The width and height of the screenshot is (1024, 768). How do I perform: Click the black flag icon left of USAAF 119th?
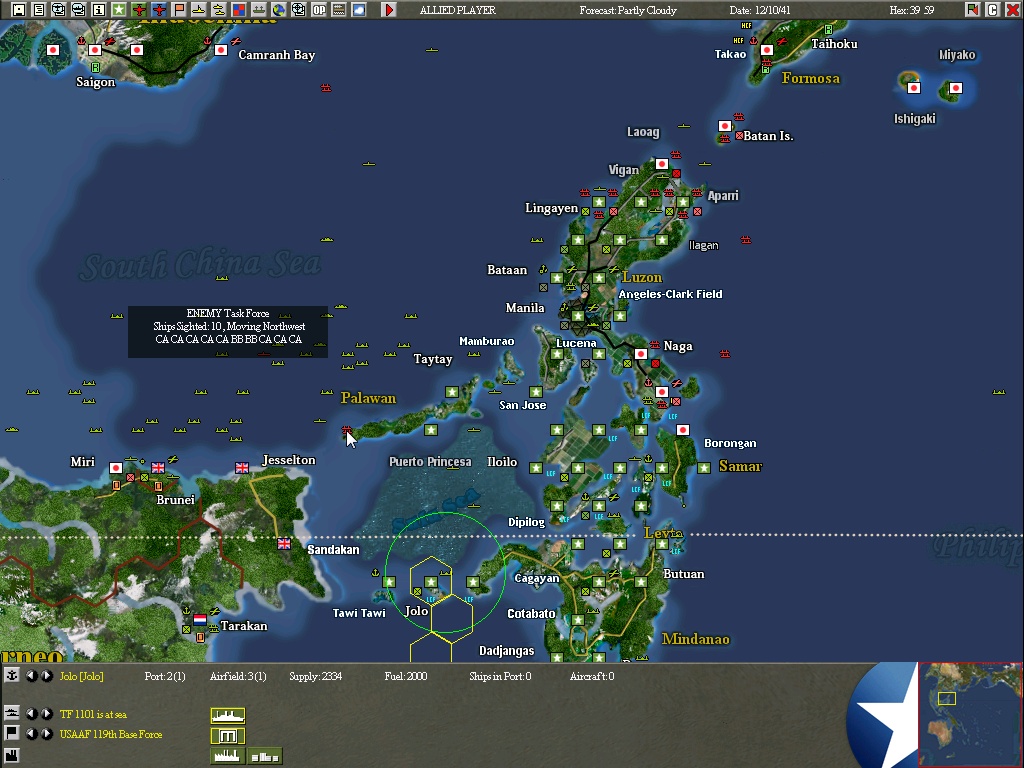tap(12, 733)
